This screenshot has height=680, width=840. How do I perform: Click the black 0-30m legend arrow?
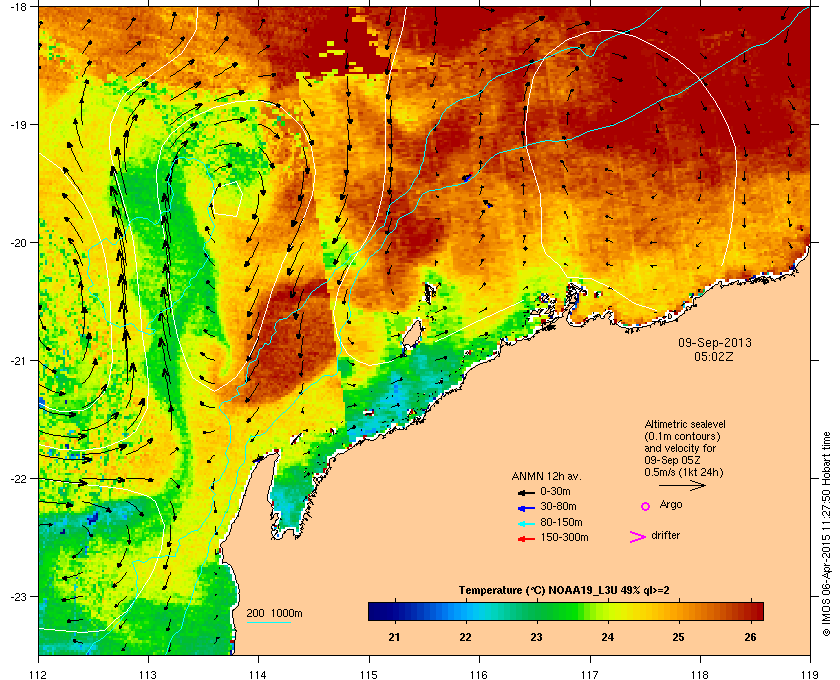pos(526,492)
